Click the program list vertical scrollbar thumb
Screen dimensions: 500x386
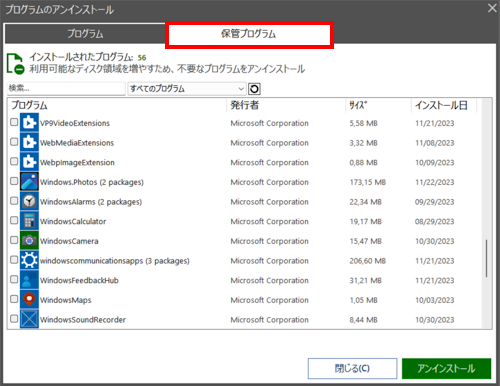[x=486, y=258]
